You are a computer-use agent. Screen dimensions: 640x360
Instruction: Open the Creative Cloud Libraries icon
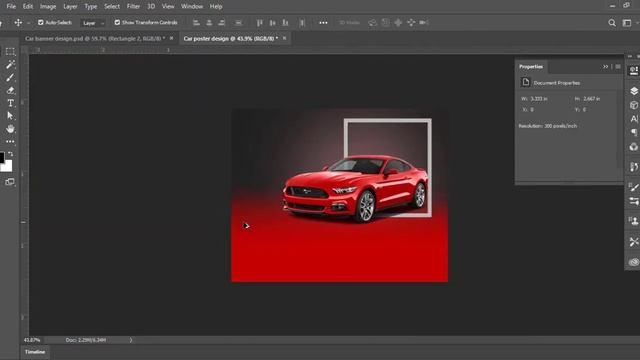coord(634,262)
